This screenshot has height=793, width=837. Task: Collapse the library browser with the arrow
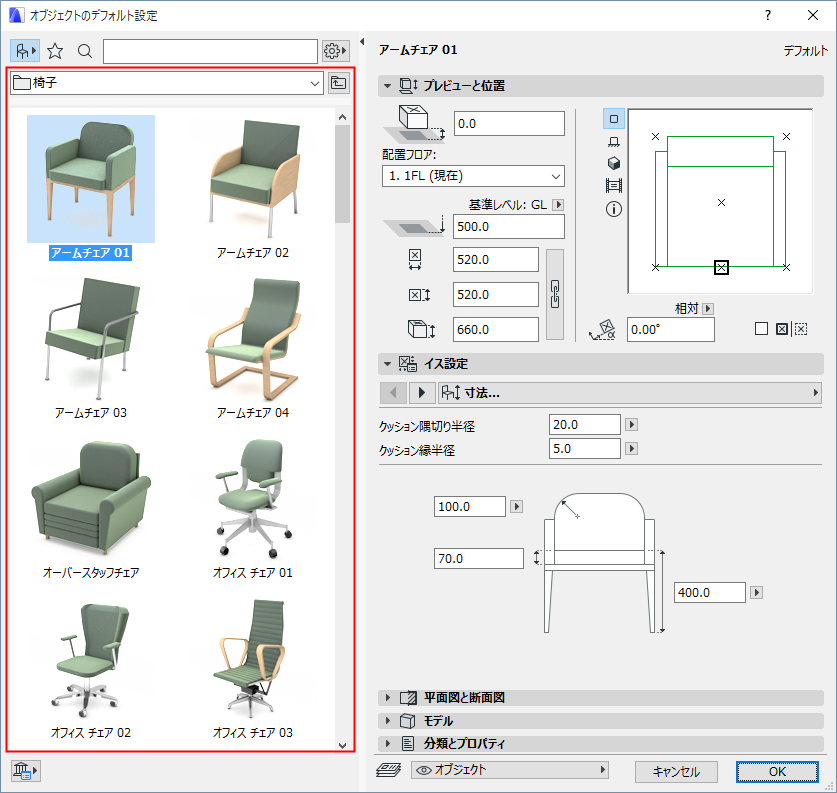tap(362, 42)
